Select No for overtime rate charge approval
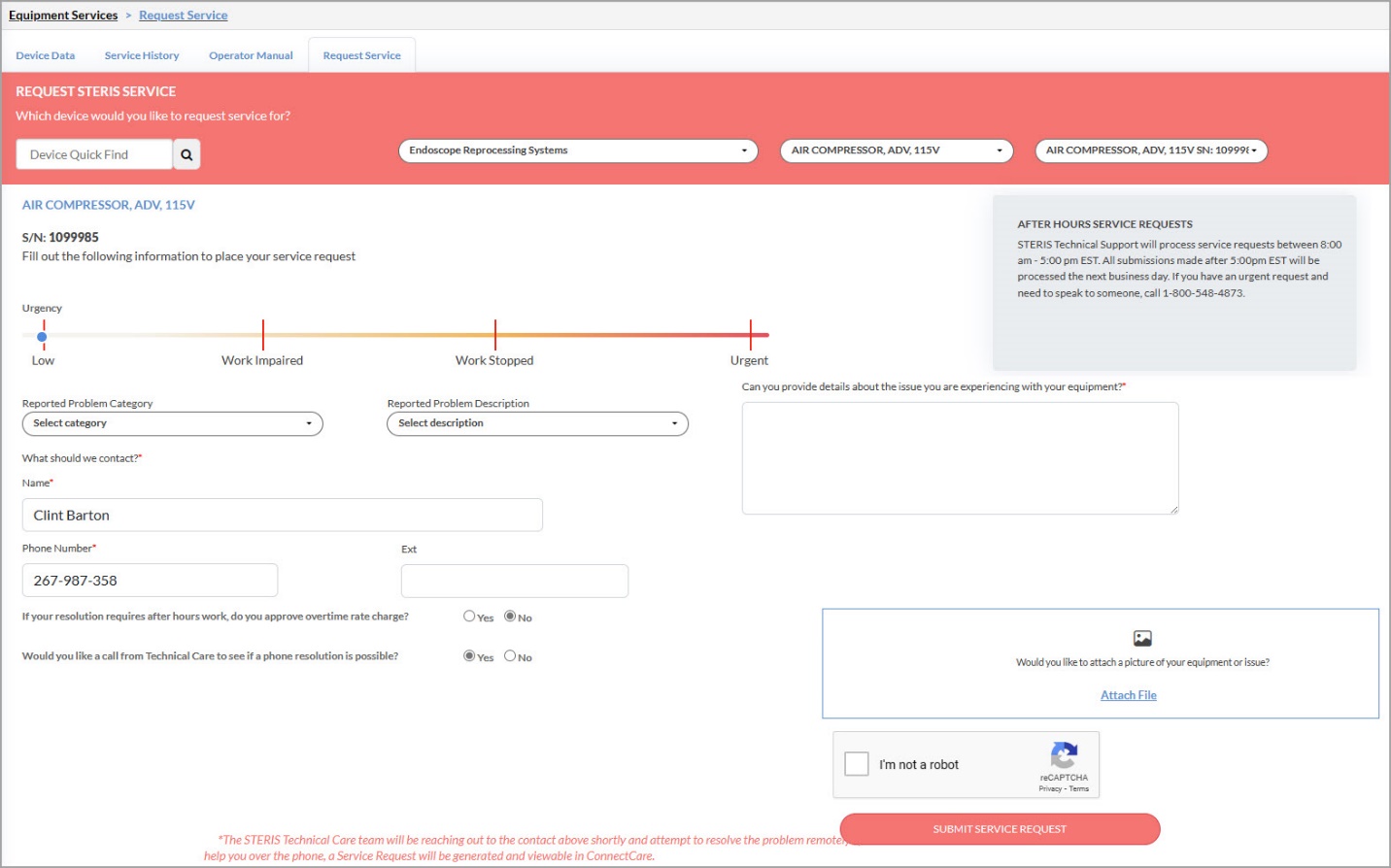 [x=510, y=617]
